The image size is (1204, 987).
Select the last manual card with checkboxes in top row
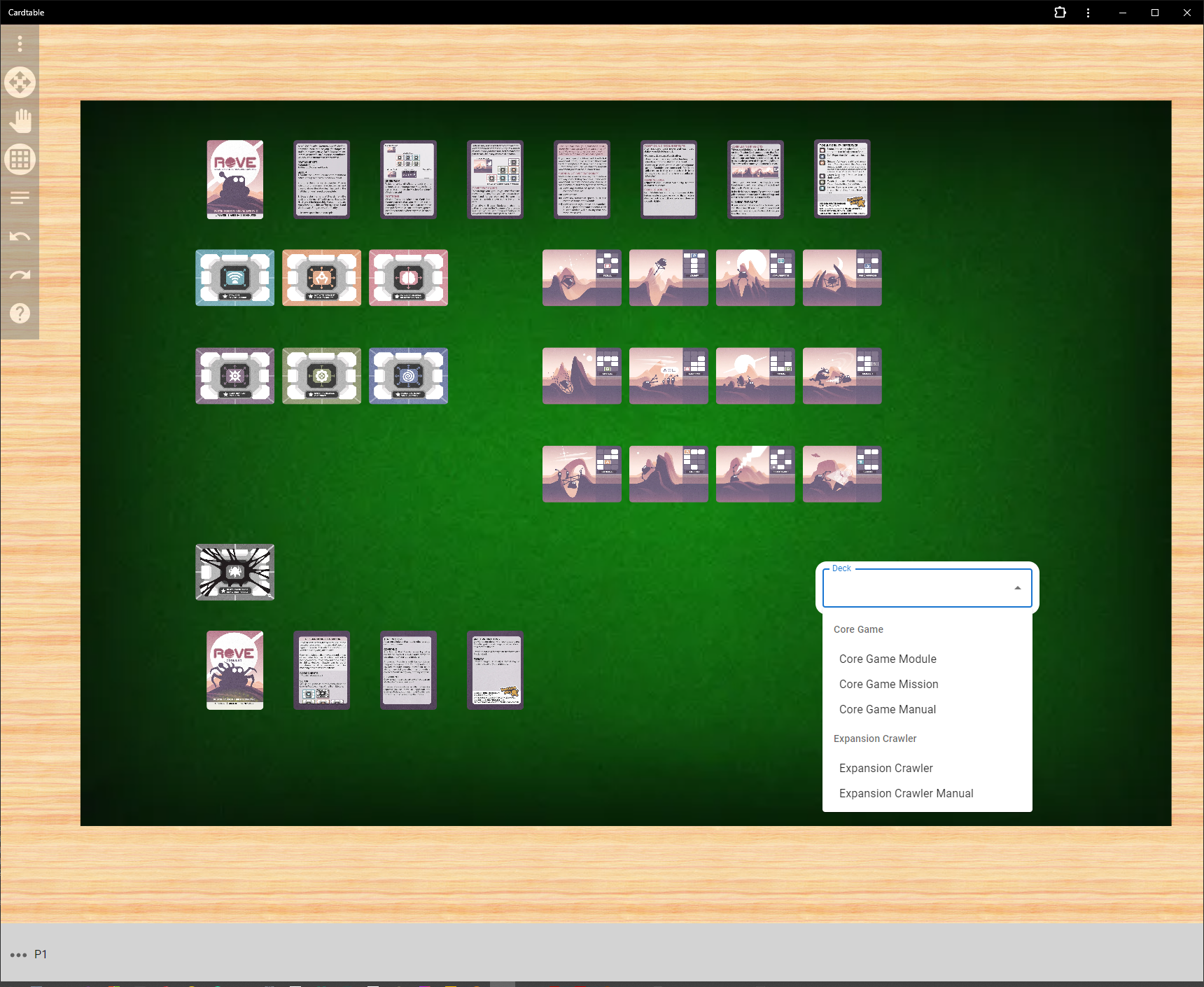843,180
